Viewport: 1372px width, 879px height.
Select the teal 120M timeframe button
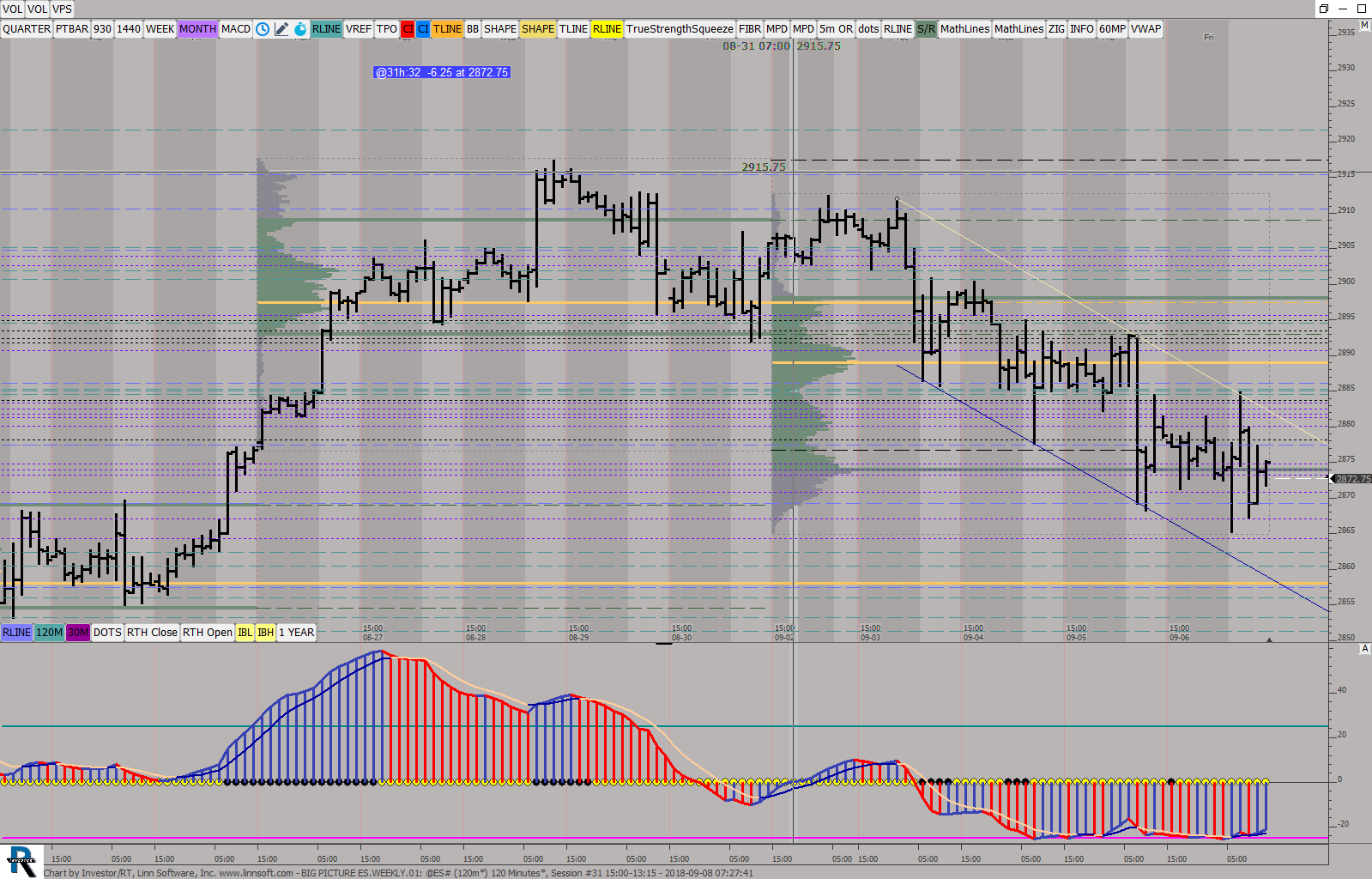coord(49,633)
